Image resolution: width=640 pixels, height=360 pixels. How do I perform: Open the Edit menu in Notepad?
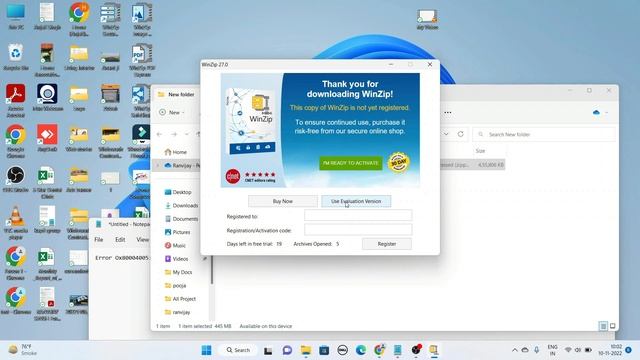click(120, 240)
